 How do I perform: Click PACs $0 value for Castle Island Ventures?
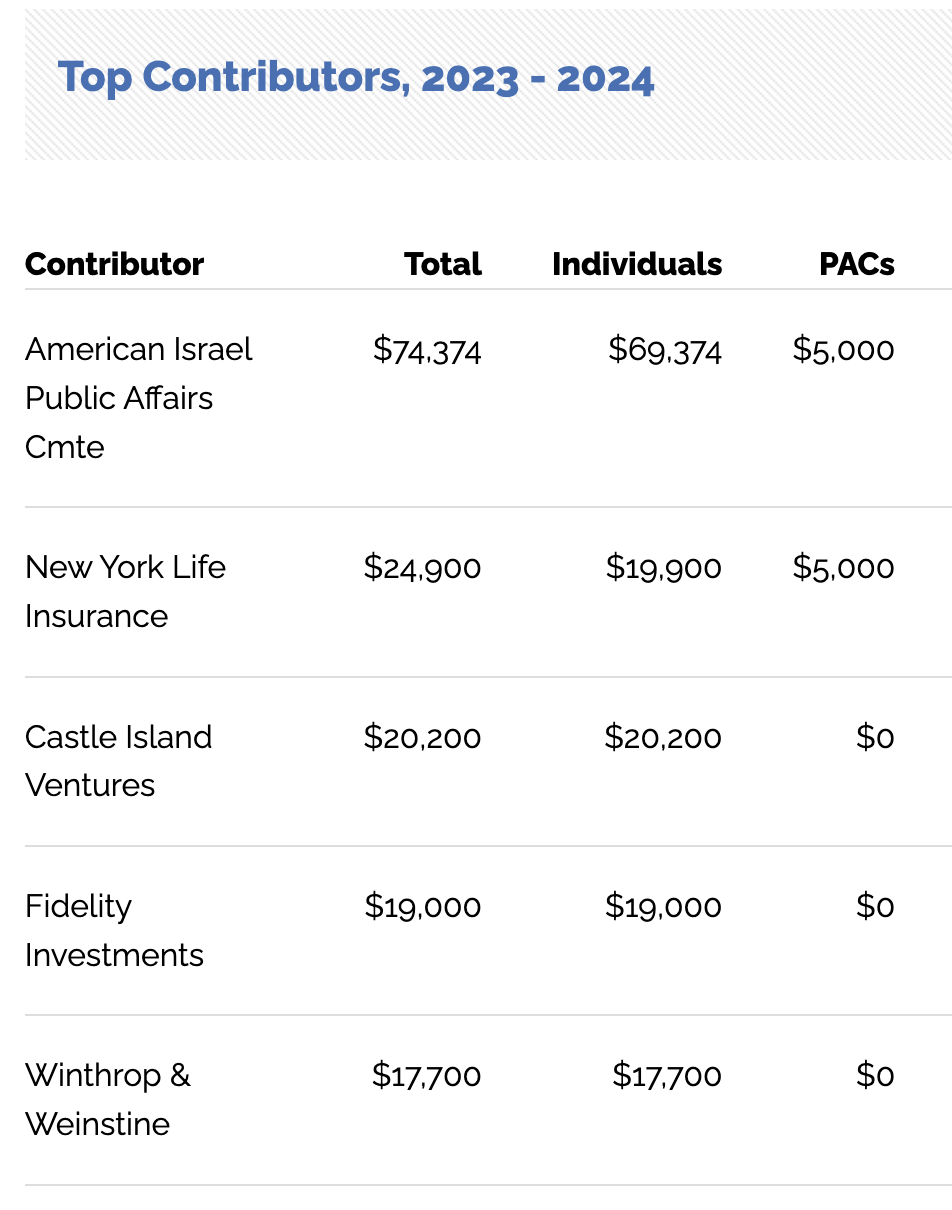pyautogui.click(x=875, y=737)
